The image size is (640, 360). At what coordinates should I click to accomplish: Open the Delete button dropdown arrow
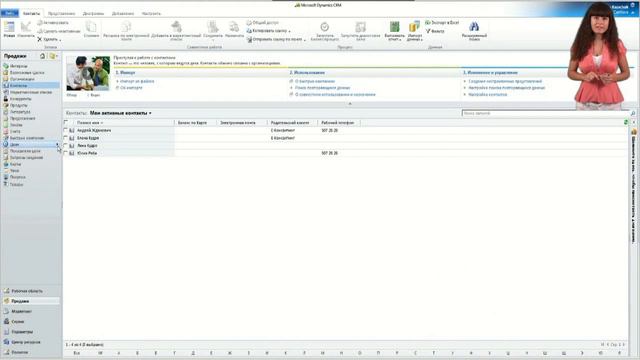pyautogui.click(x=60, y=40)
